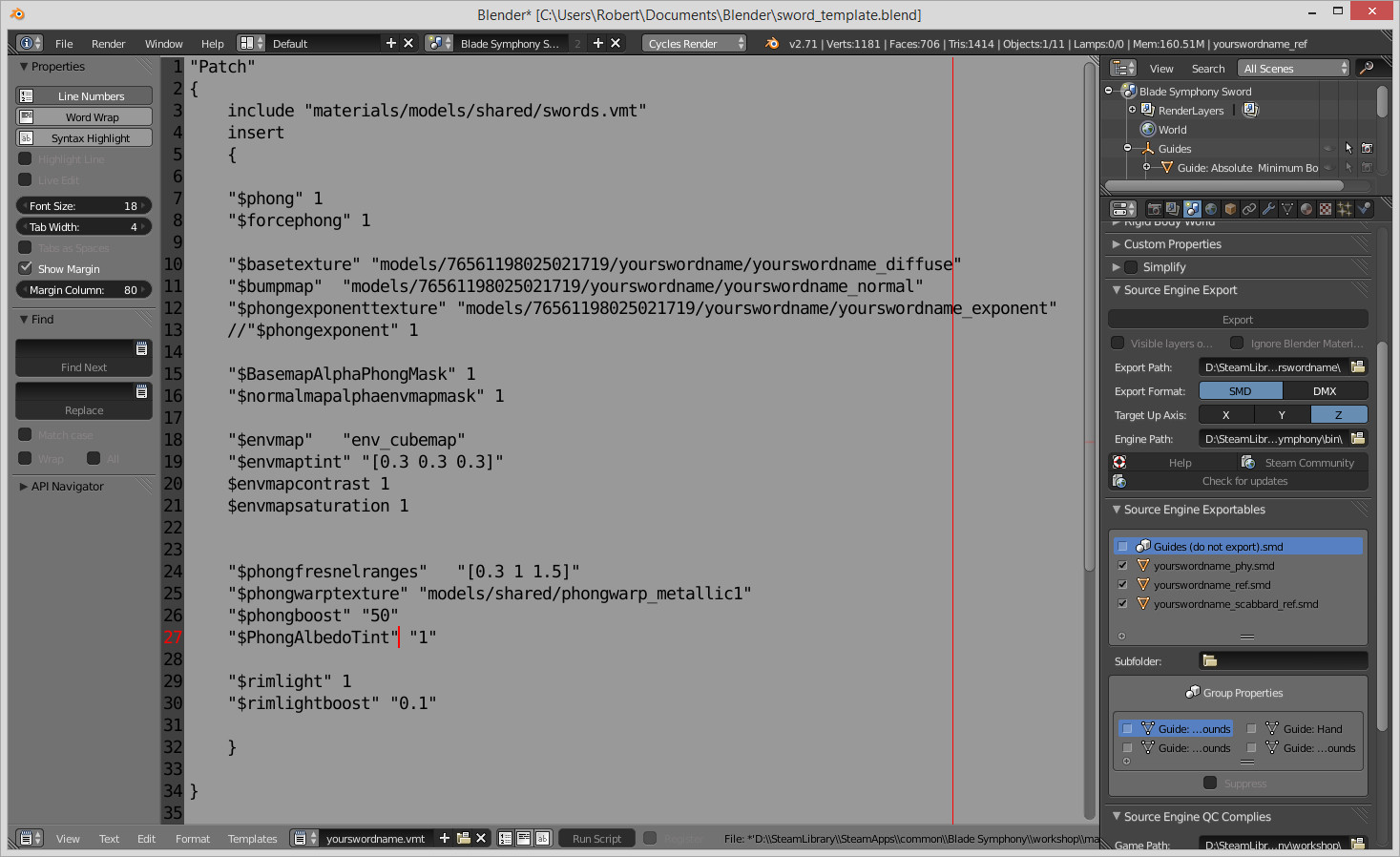1400x857 pixels.
Task: Enable Visible layers only checkbox
Action: pyautogui.click(x=1118, y=343)
